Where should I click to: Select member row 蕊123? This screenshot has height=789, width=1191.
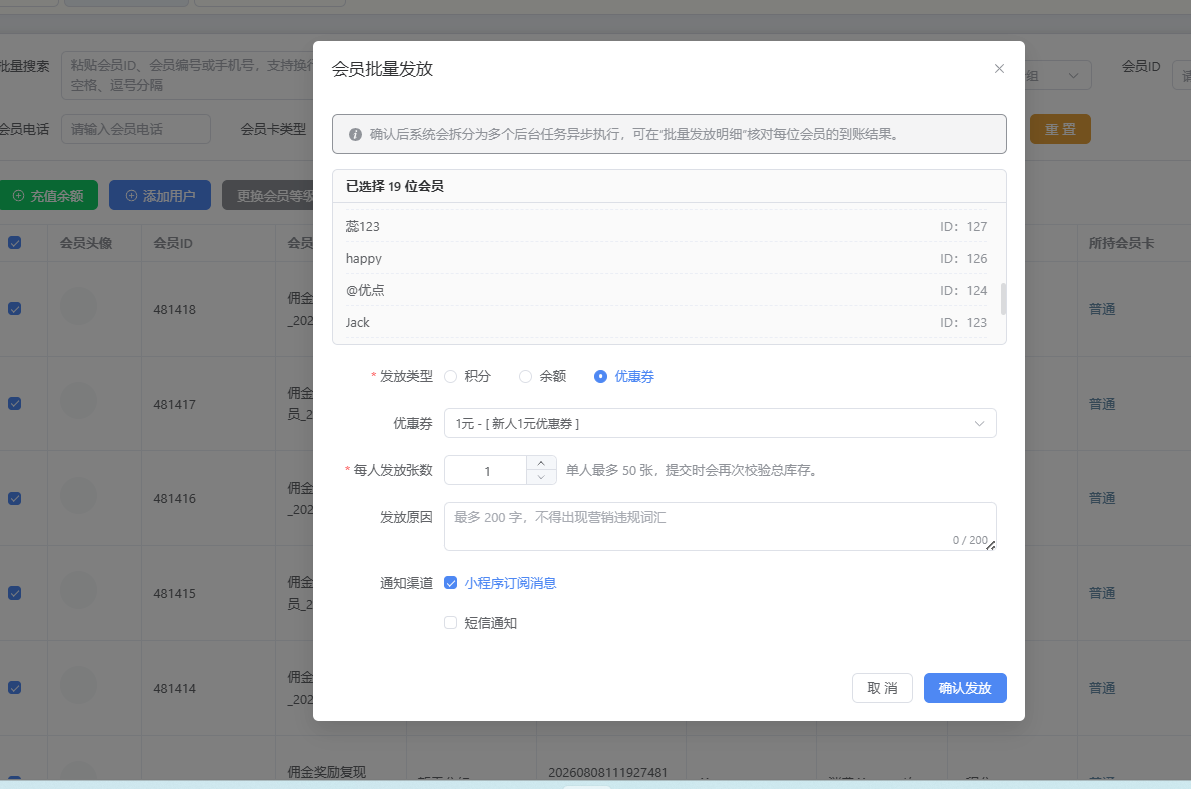pos(666,226)
